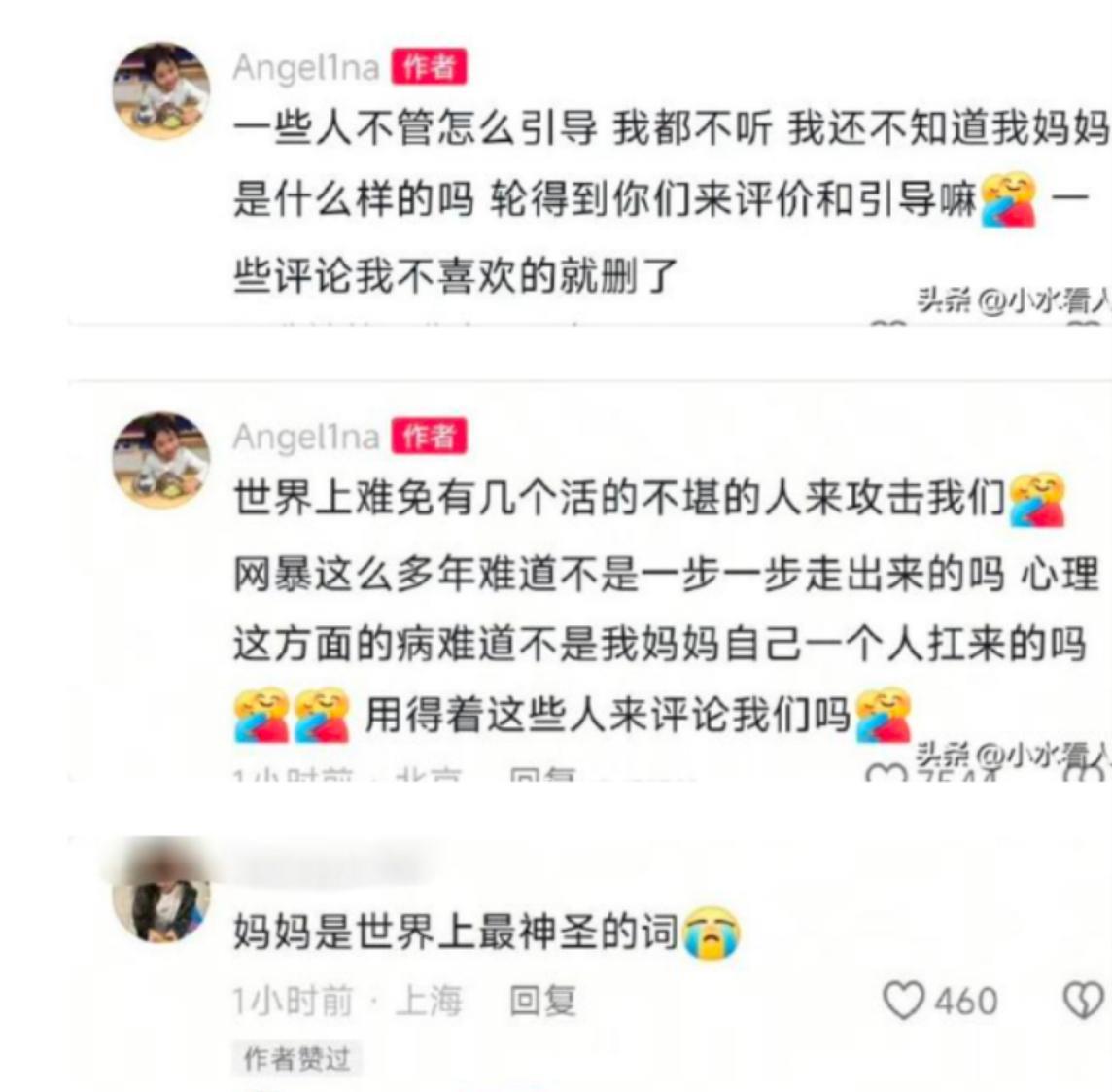Open the first Angel1na profile avatar

161,90
